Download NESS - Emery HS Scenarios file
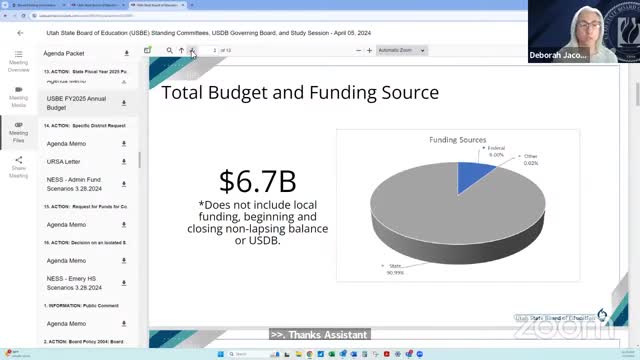The width and height of the screenshot is (640, 360). (124, 283)
